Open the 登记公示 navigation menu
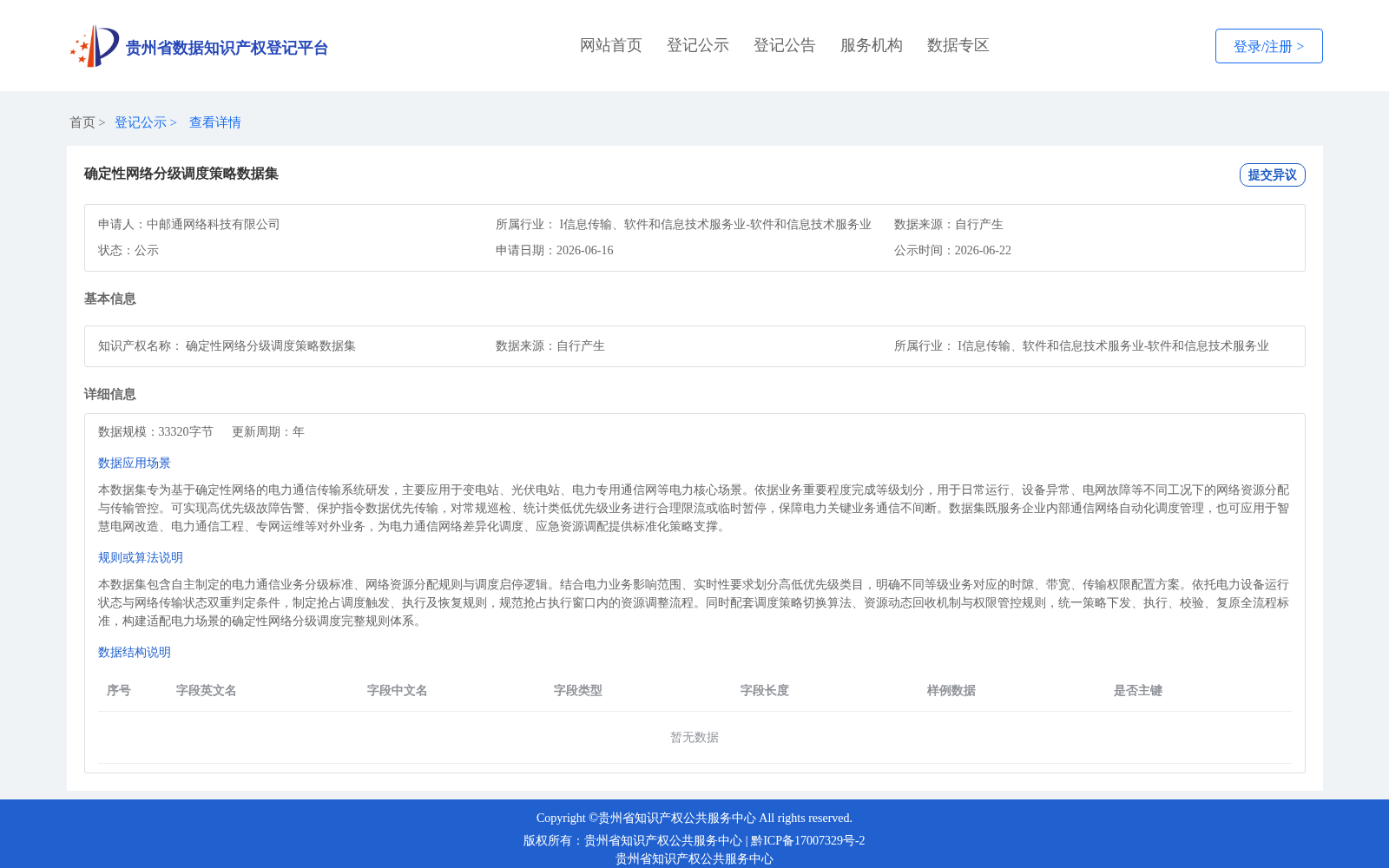1389x868 pixels. [x=698, y=45]
